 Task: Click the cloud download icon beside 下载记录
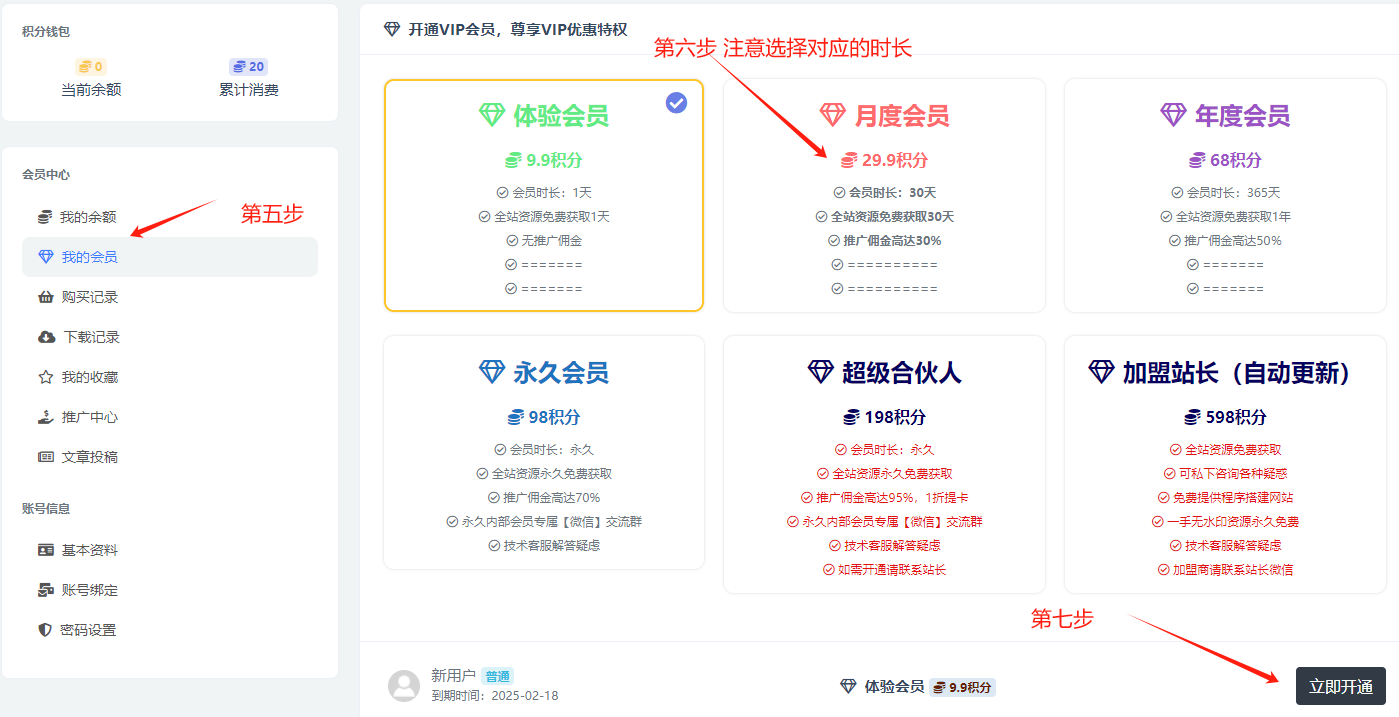point(46,337)
